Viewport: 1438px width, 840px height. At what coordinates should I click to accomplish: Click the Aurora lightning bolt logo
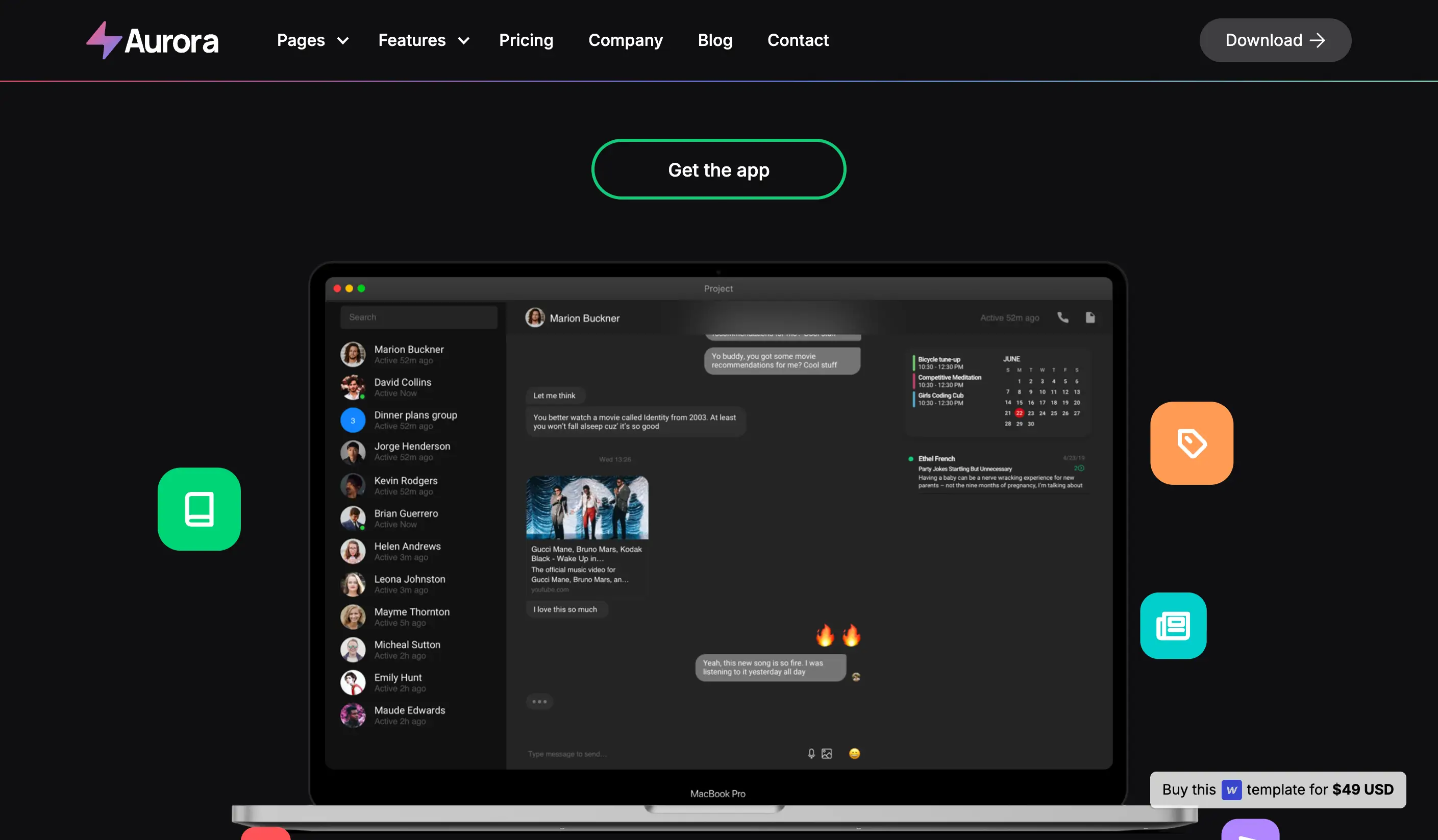105,40
